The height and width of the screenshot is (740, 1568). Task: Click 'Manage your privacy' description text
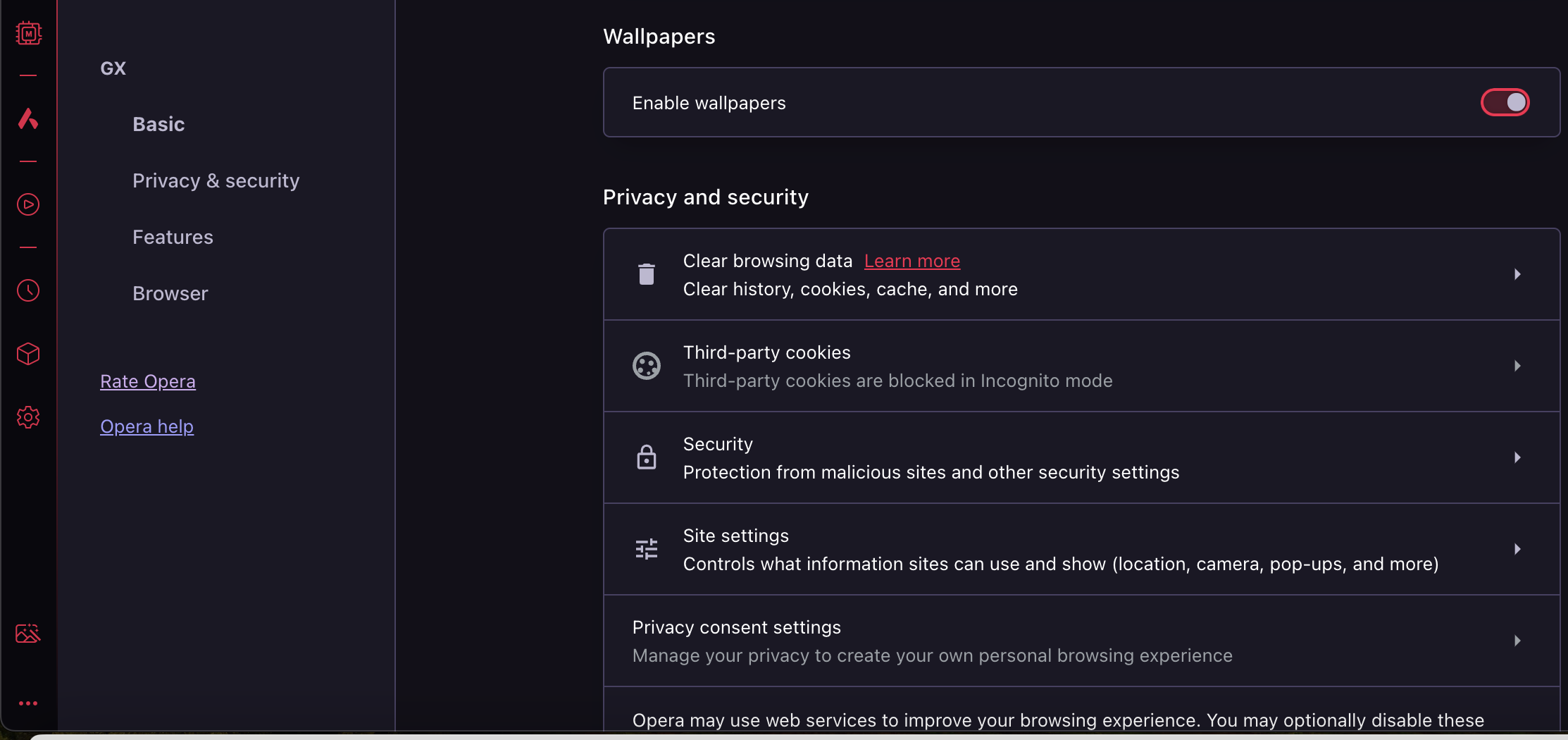point(933,655)
